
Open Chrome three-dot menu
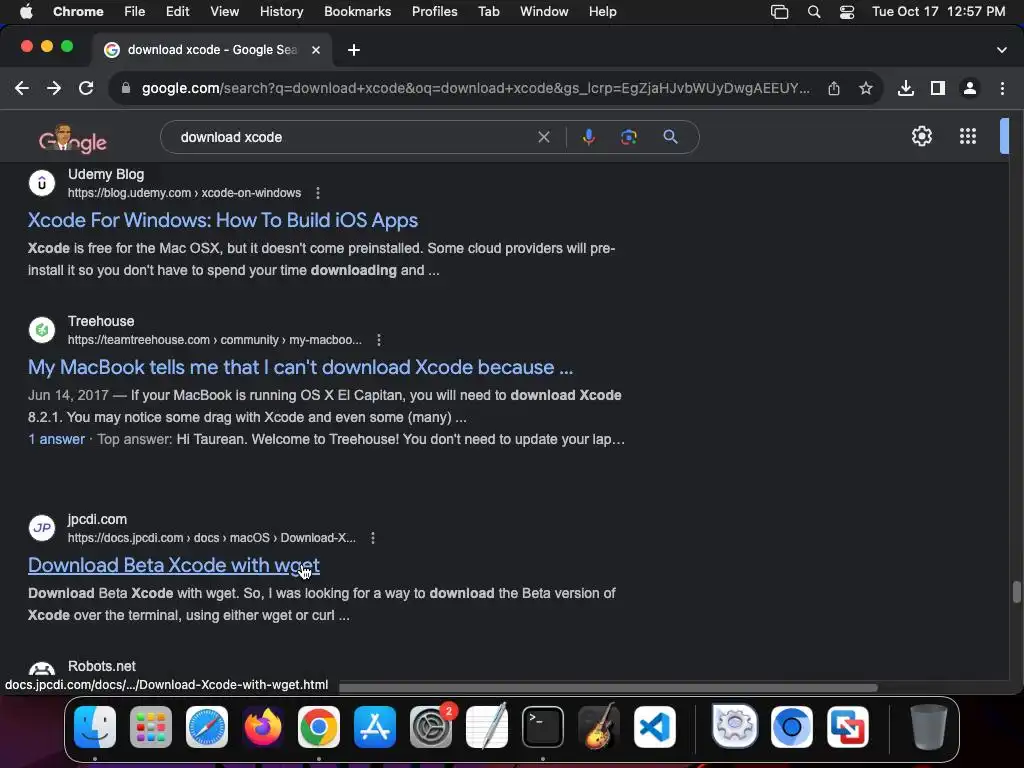(1002, 88)
